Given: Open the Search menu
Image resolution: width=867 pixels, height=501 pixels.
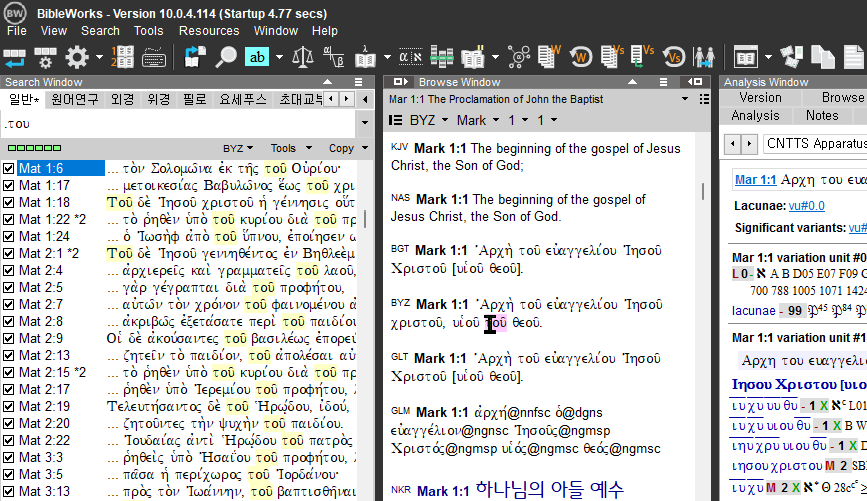Looking at the screenshot, I should (x=100, y=31).
